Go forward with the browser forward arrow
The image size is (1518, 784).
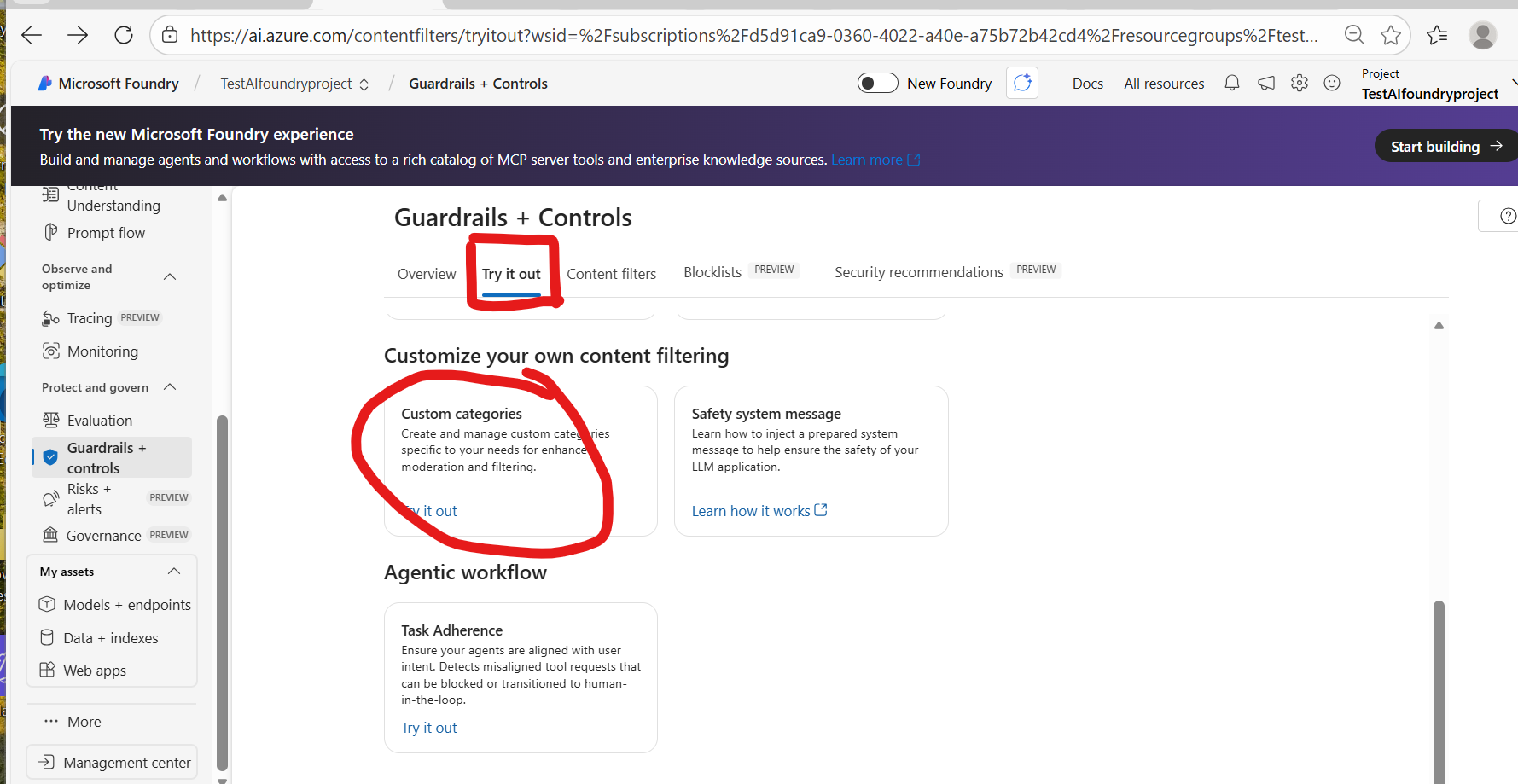click(x=78, y=35)
